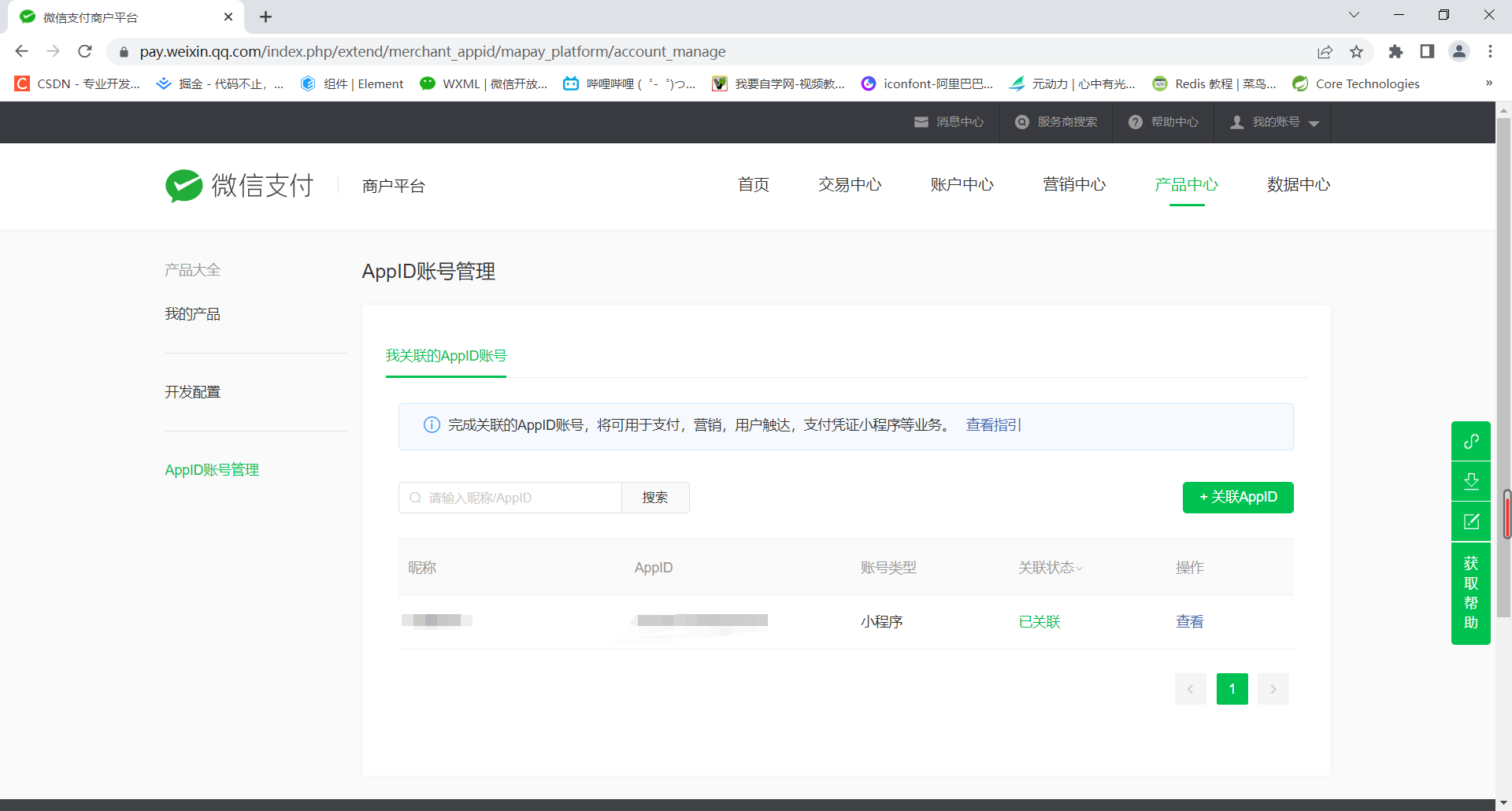Viewport: 1512px width, 811px height.
Task: Switch to 我关联的AppID账号 tab
Action: (446, 356)
